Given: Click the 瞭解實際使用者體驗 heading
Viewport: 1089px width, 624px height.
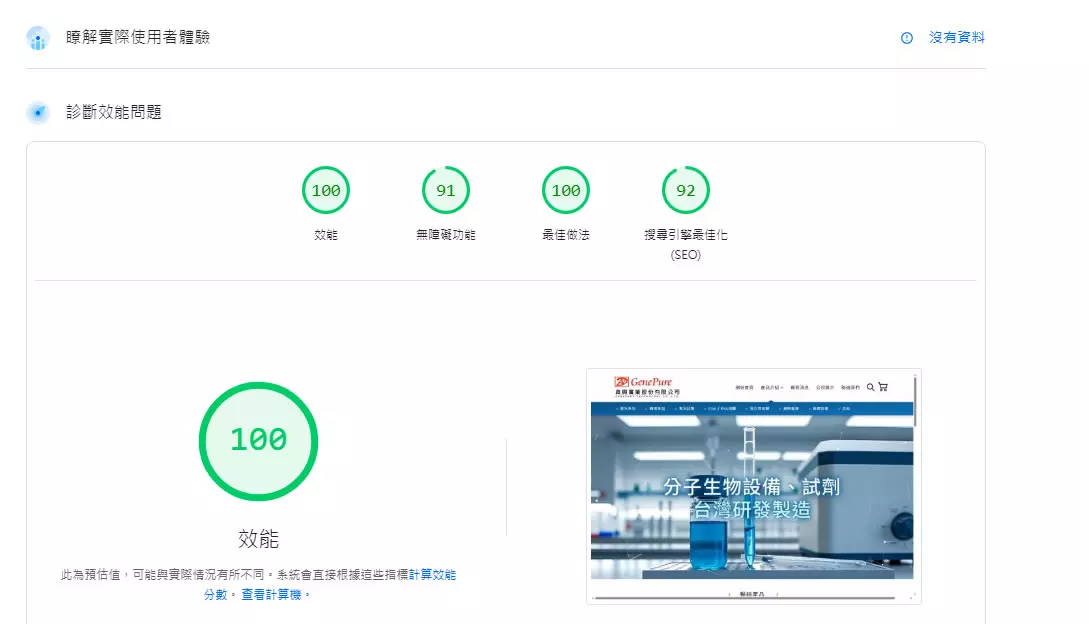Looking at the screenshot, I should [138, 38].
